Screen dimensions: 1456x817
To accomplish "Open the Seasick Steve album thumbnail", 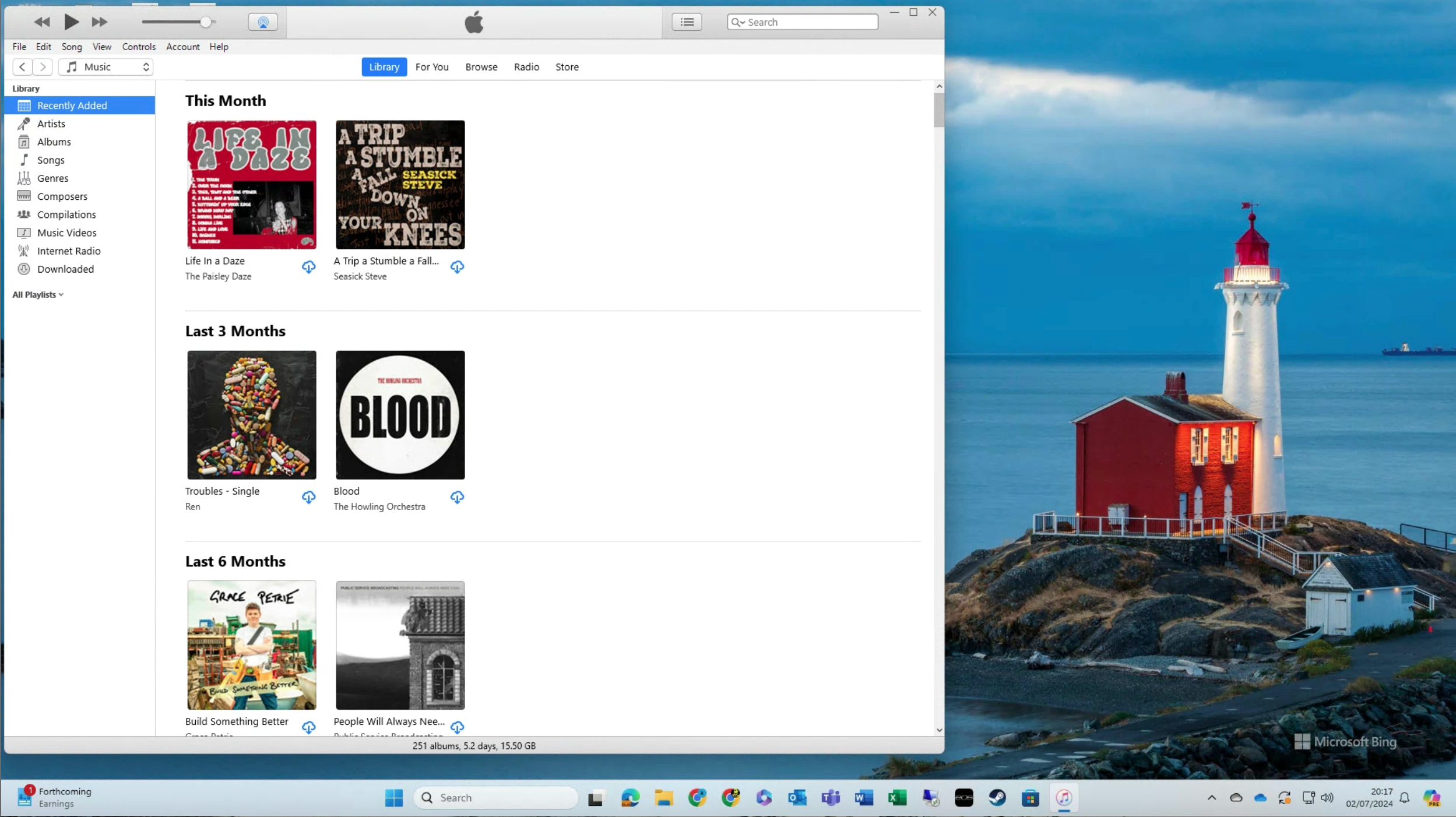I will 400,185.
